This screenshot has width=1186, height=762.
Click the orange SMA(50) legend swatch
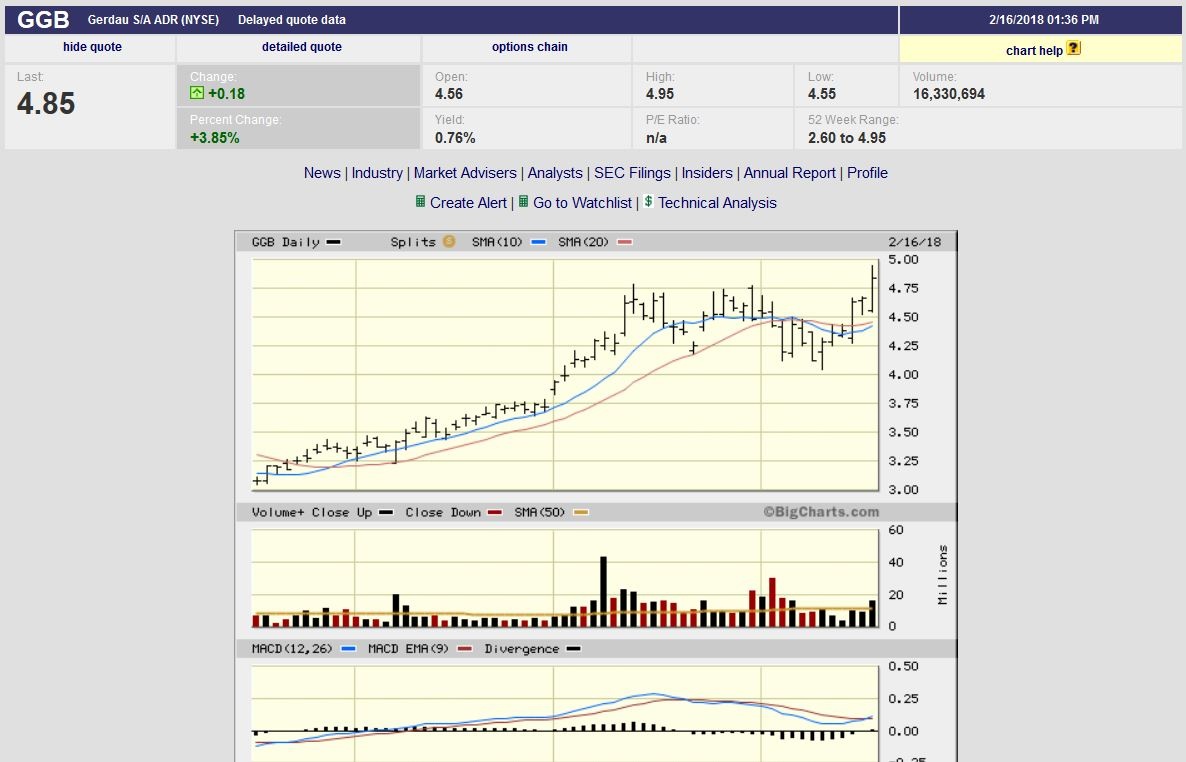581,512
